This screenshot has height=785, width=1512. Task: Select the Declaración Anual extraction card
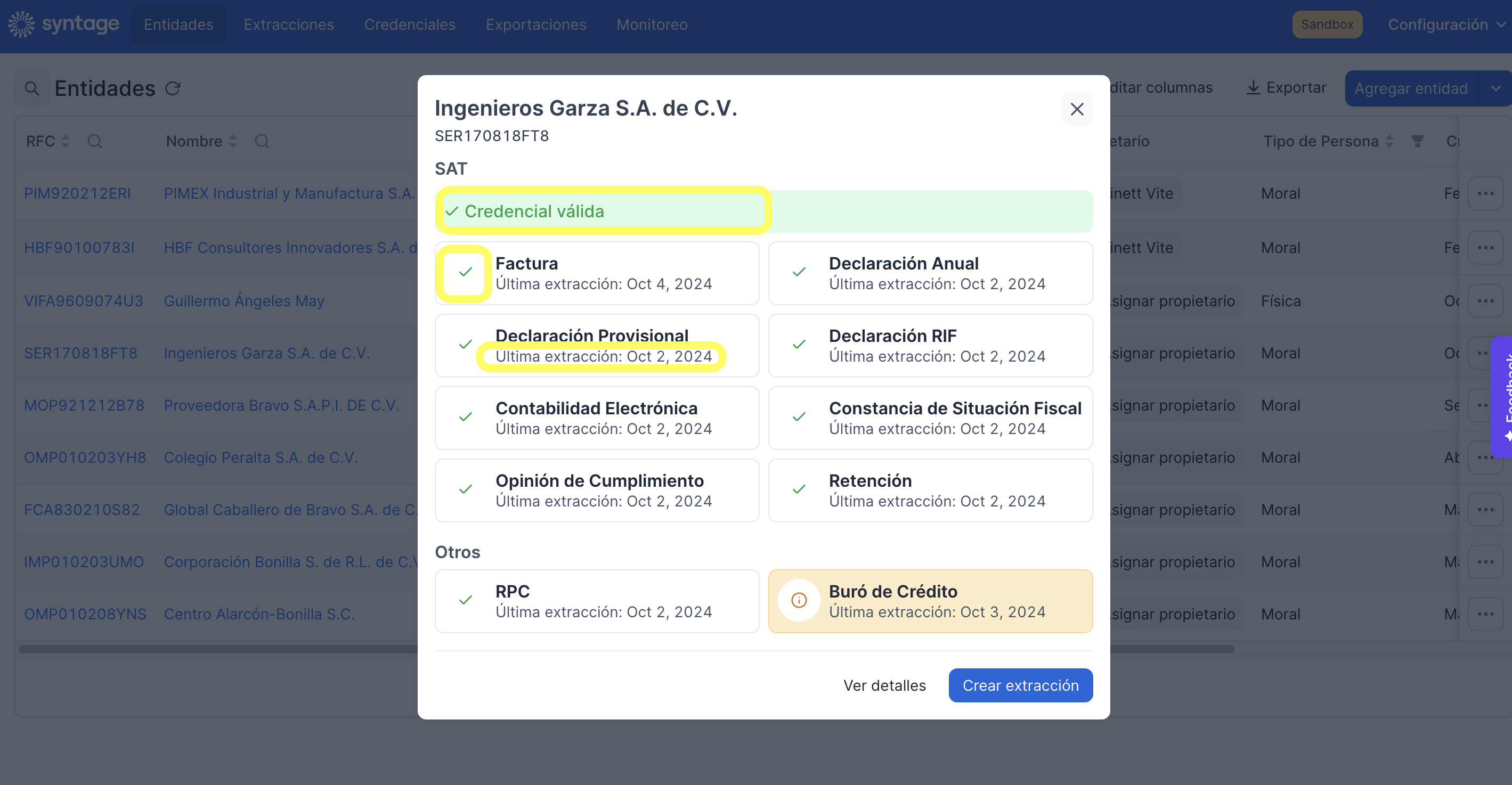click(930, 273)
